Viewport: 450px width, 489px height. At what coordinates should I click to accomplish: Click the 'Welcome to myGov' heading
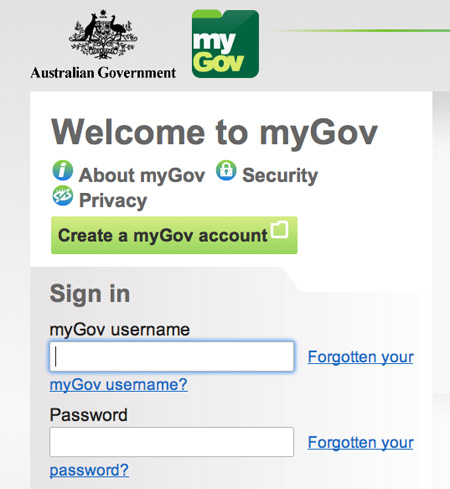click(214, 133)
